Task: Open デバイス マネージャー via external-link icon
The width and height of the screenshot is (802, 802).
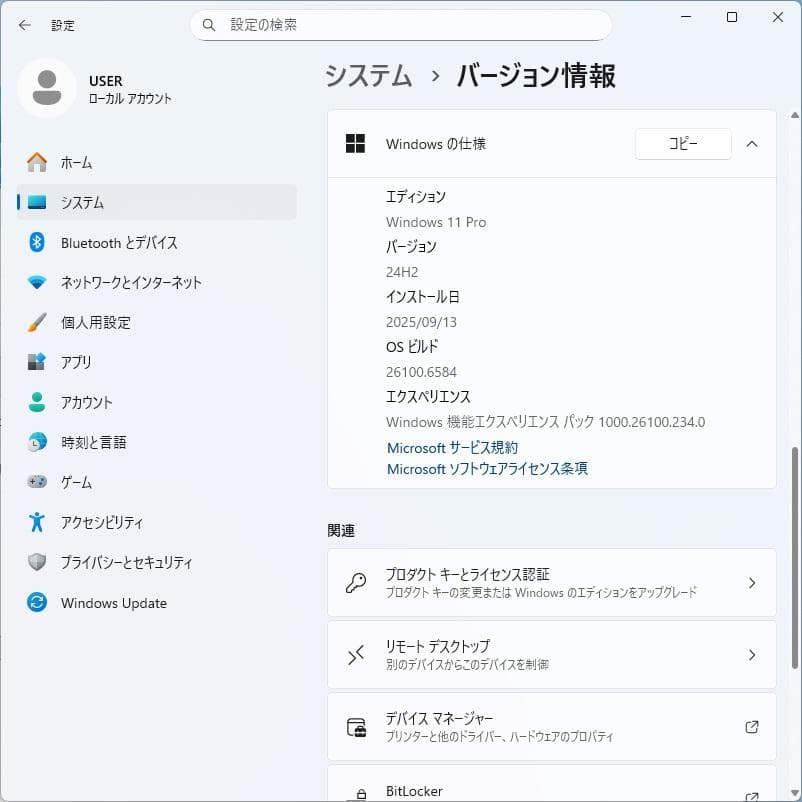Action: 751,727
